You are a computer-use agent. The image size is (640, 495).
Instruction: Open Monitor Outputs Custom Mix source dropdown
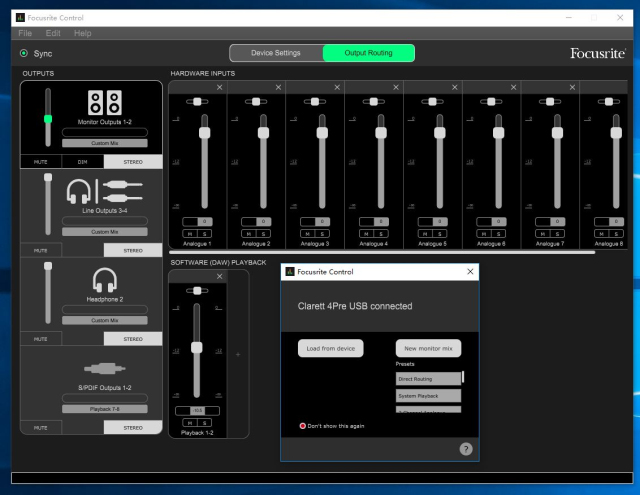104,143
